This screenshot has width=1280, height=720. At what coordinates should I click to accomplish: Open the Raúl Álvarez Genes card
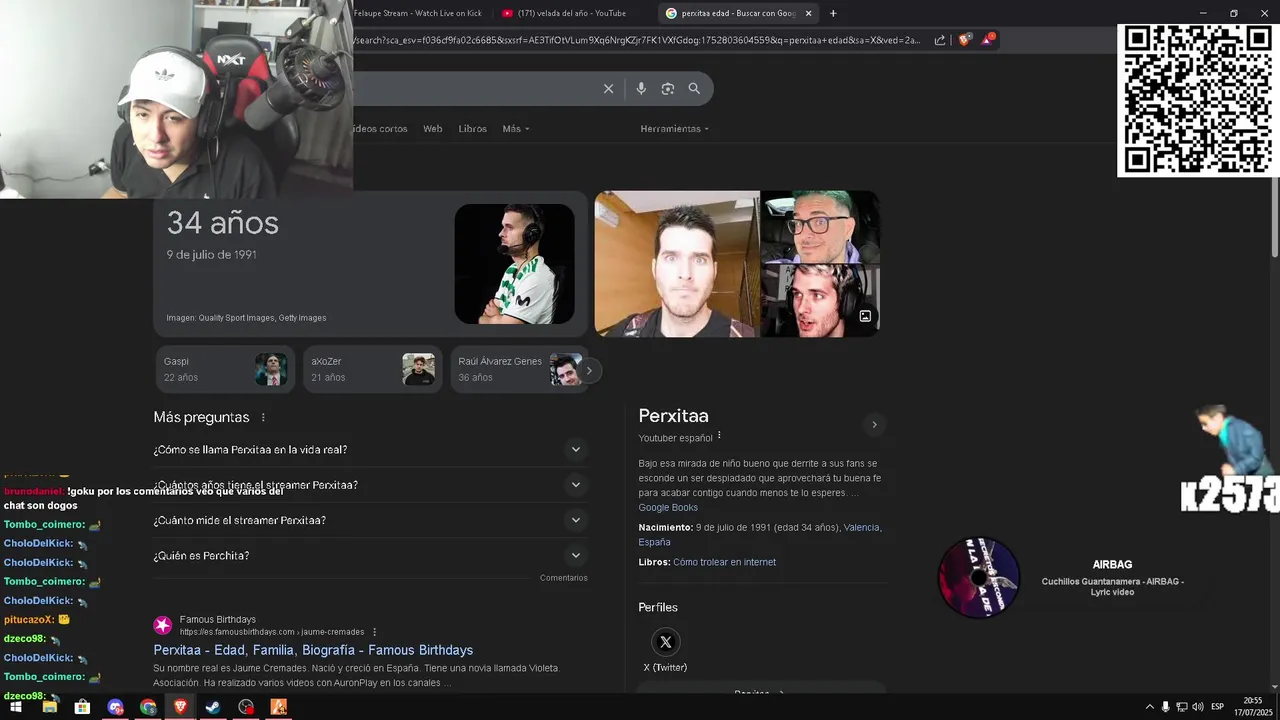click(x=517, y=370)
